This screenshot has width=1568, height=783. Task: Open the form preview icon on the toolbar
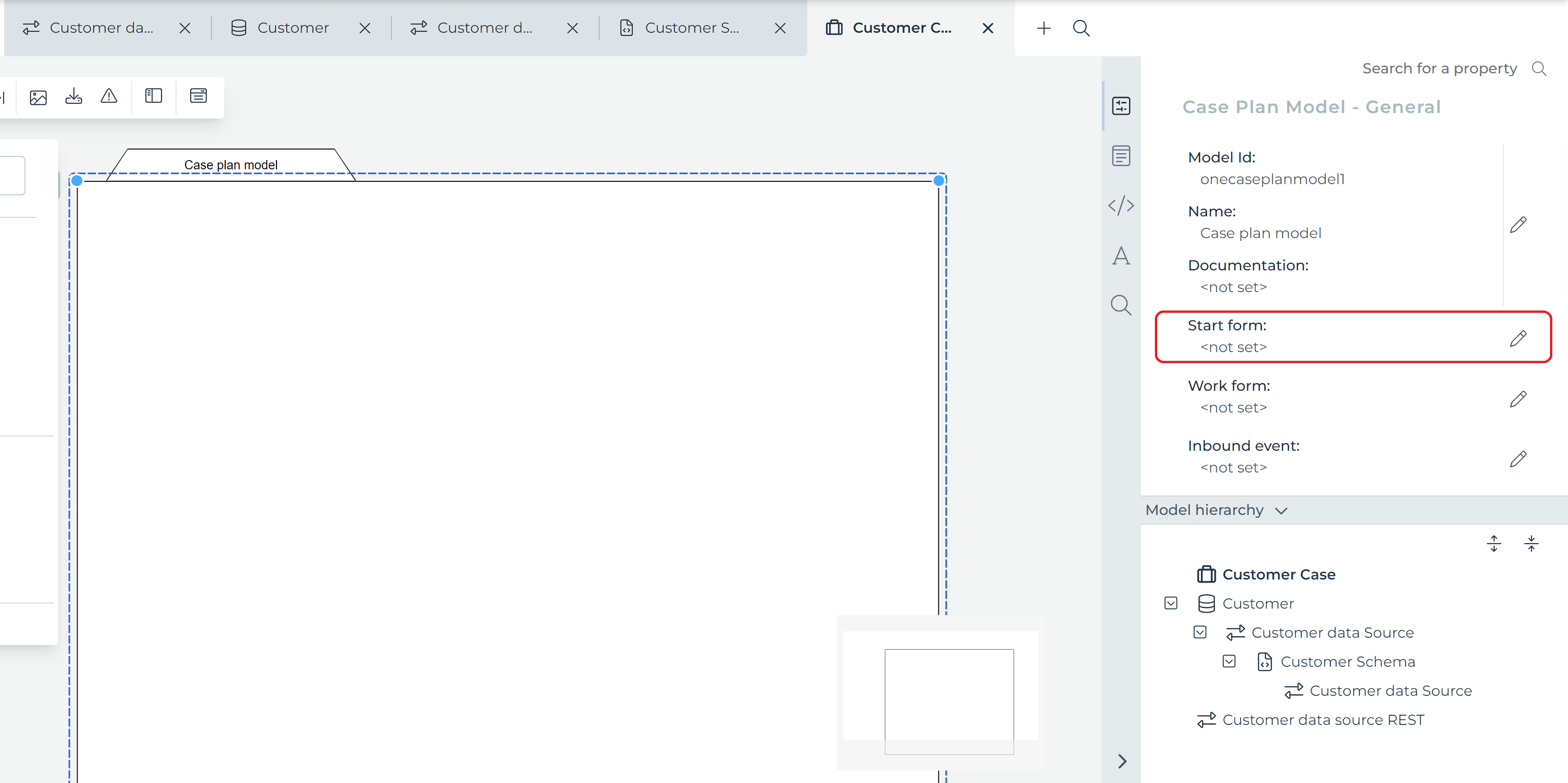pos(198,96)
